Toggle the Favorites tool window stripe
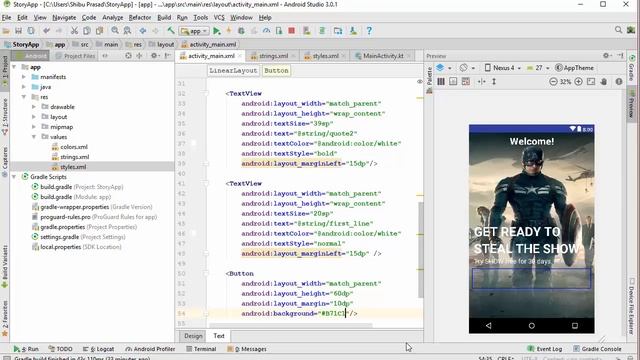Image resolution: width=640 pixels, height=360 pixels. pyautogui.click(x=5, y=318)
